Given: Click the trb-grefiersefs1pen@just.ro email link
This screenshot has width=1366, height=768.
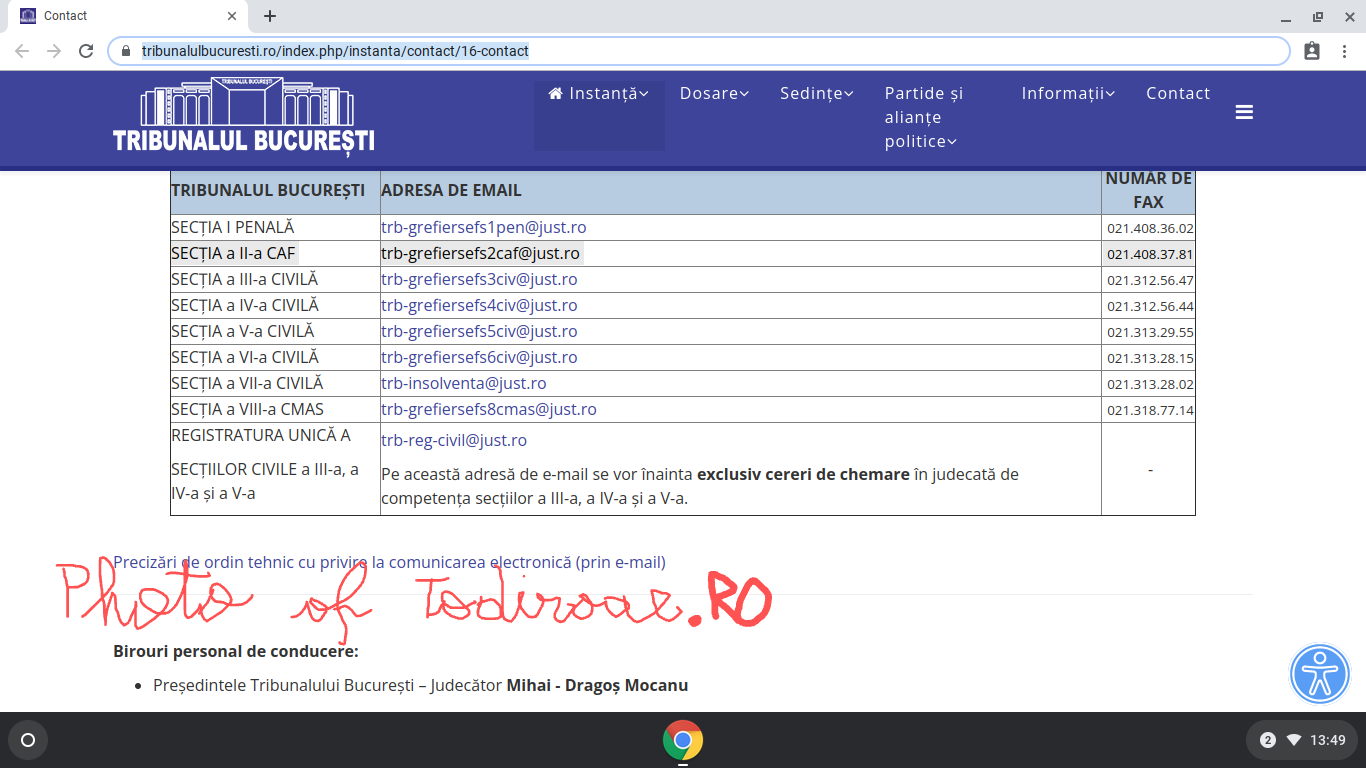Looking at the screenshot, I should [483, 228].
